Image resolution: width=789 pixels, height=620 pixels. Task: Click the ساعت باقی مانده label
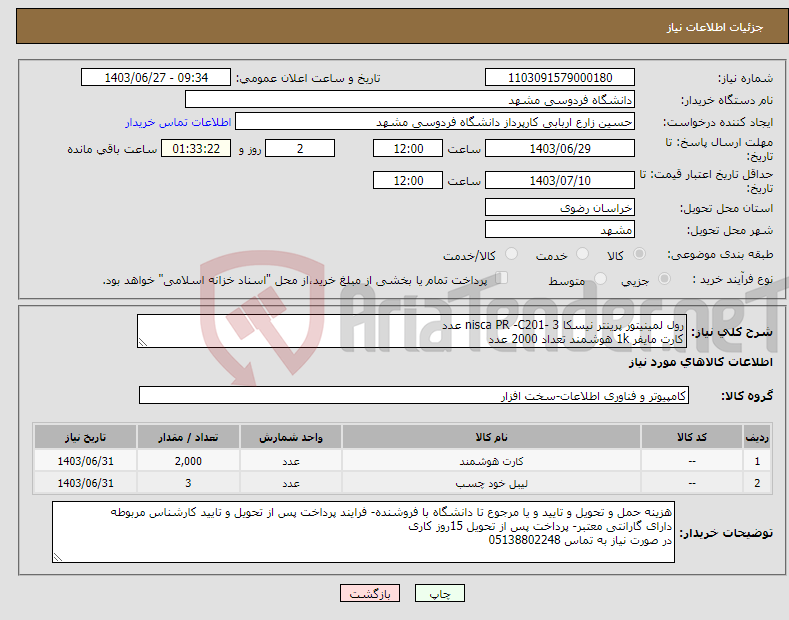112,149
